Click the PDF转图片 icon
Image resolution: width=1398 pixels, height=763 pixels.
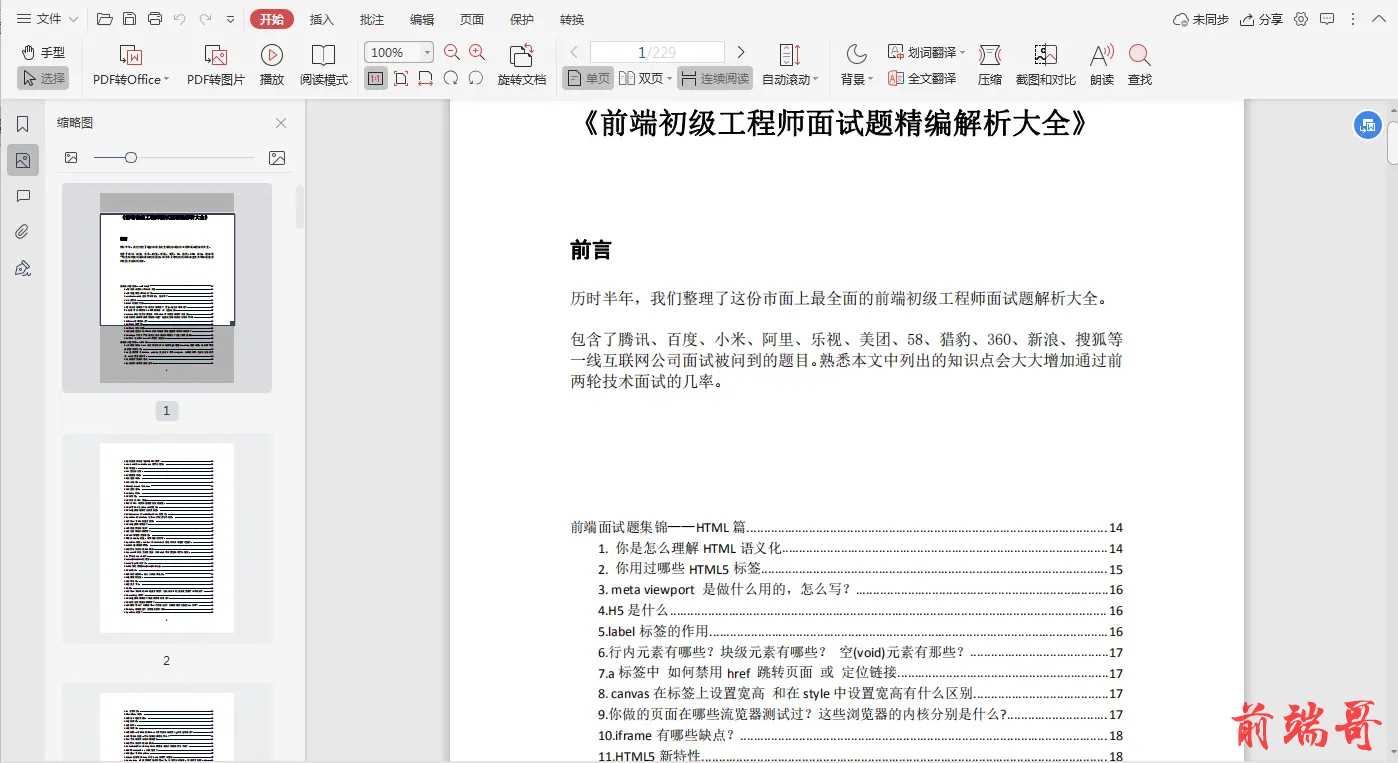click(x=215, y=56)
